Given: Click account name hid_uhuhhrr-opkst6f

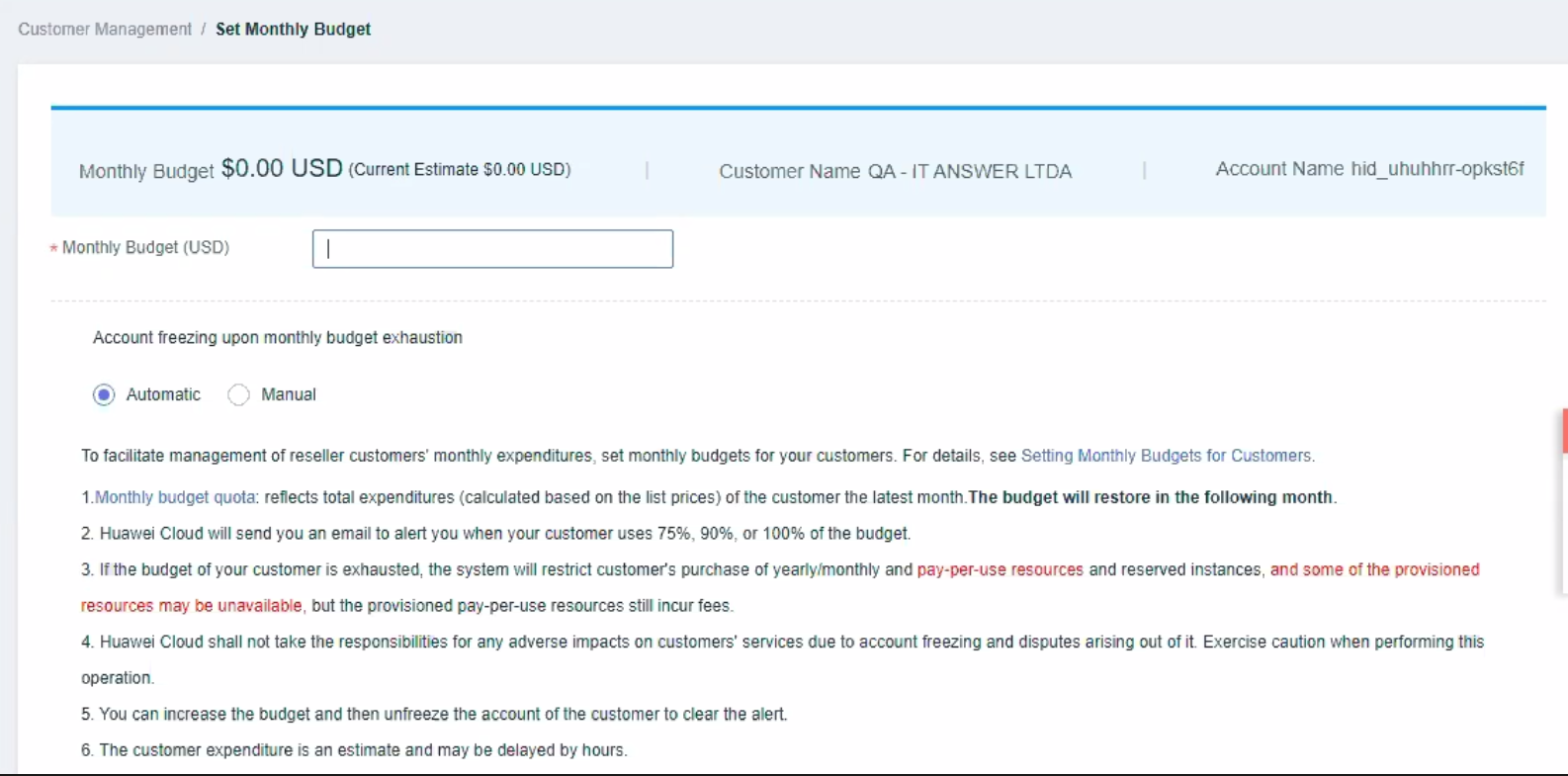Looking at the screenshot, I should pos(1437,169).
